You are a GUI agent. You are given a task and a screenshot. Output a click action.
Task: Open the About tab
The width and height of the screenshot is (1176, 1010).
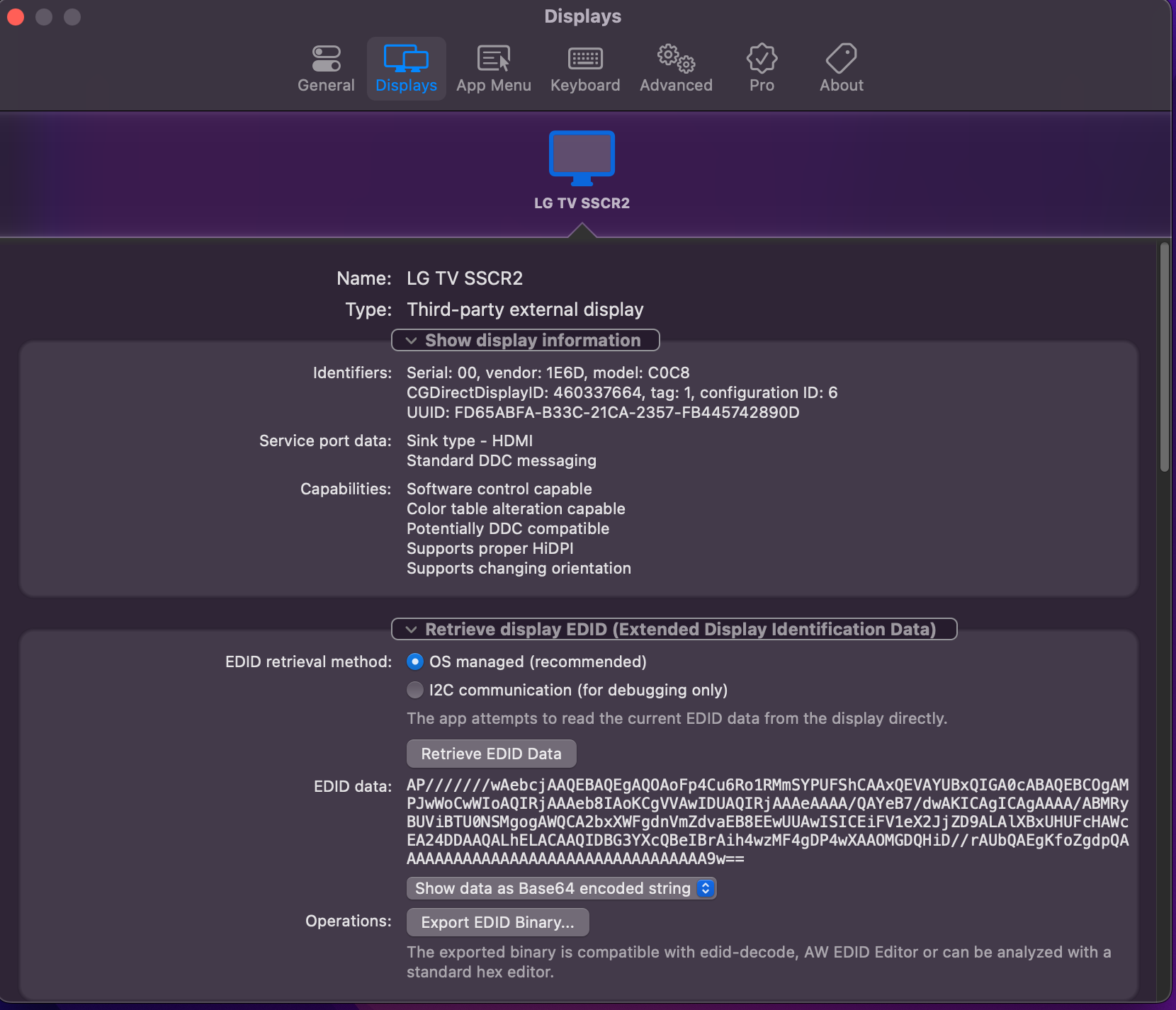click(x=842, y=69)
